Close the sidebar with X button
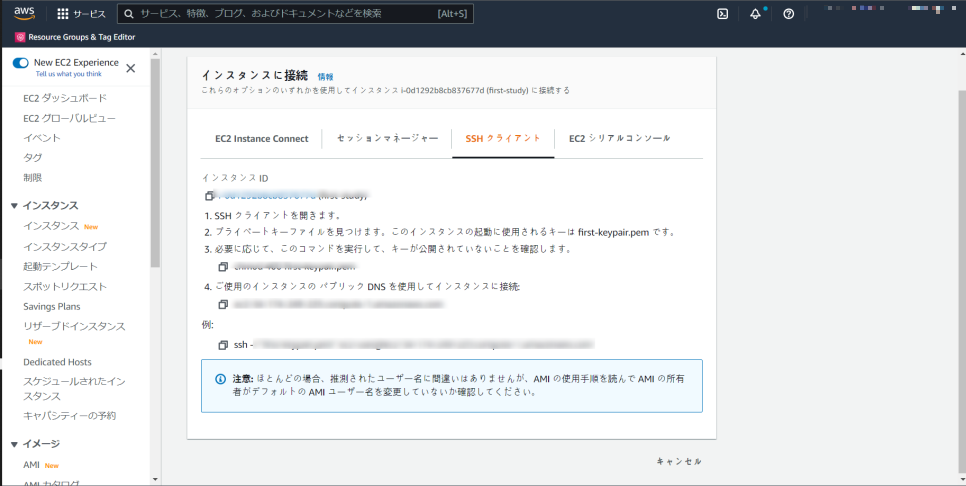 pos(131,68)
